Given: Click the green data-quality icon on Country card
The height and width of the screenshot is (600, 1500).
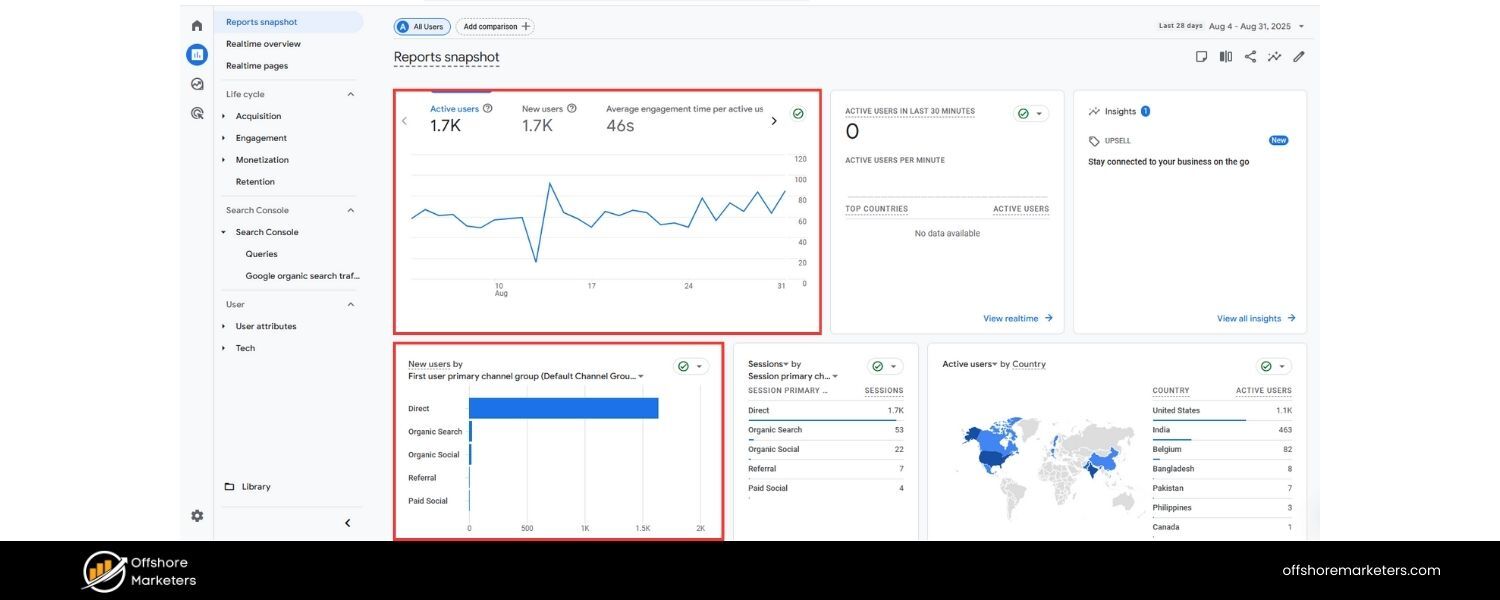Looking at the screenshot, I should [1268, 365].
